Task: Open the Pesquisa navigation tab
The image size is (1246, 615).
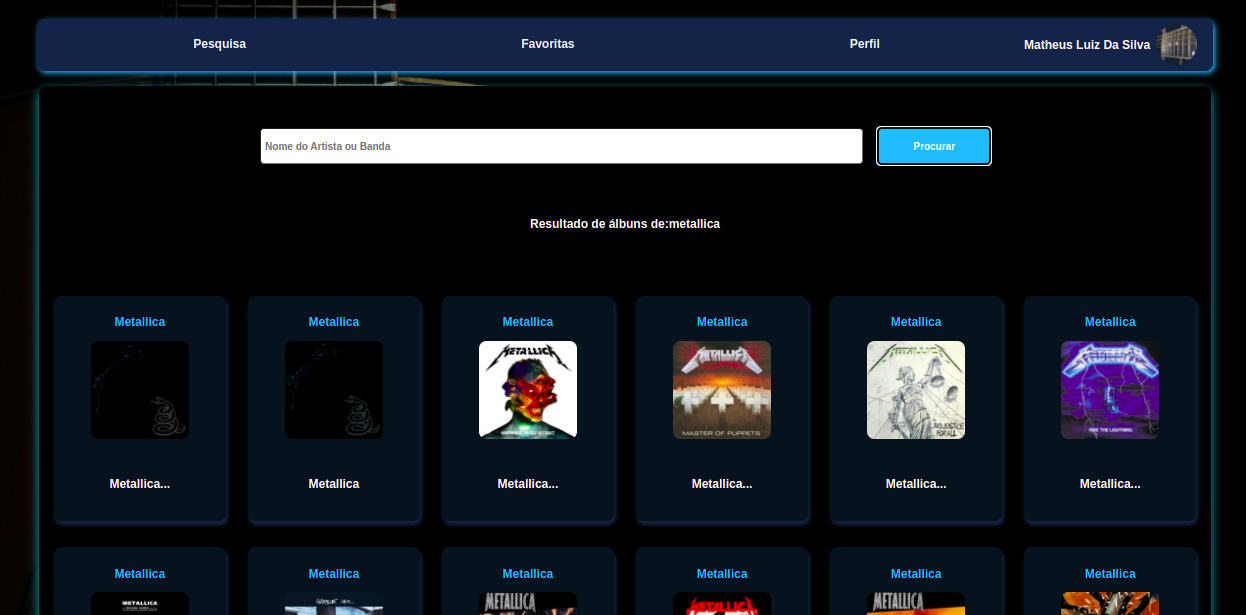Action: click(219, 44)
